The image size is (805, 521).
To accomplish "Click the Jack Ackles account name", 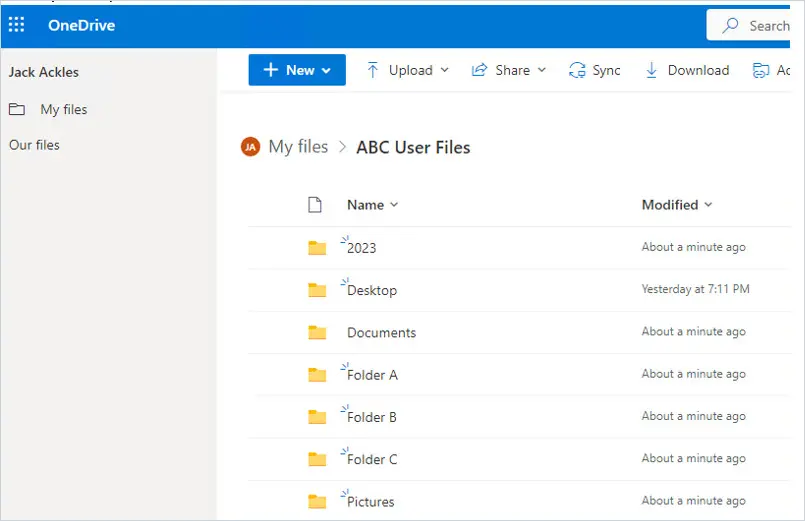I will pyautogui.click(x=44, y=72).
